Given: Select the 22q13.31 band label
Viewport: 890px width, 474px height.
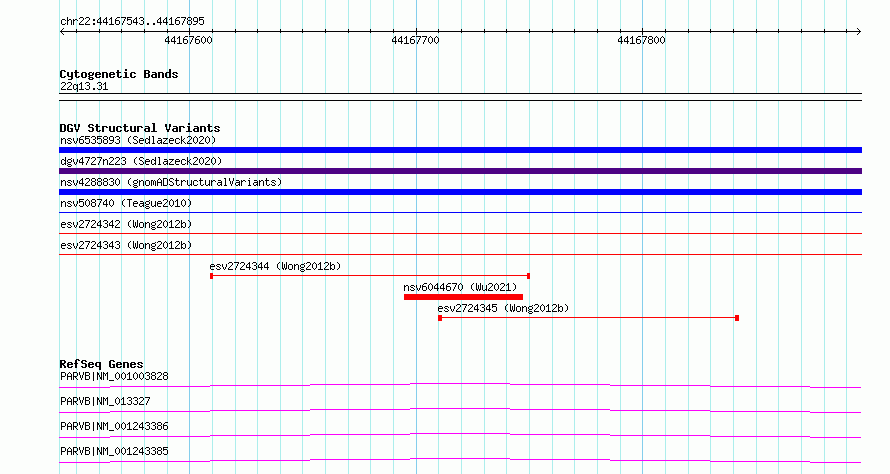Looking at the screenshot, I should tap(84, 86).
